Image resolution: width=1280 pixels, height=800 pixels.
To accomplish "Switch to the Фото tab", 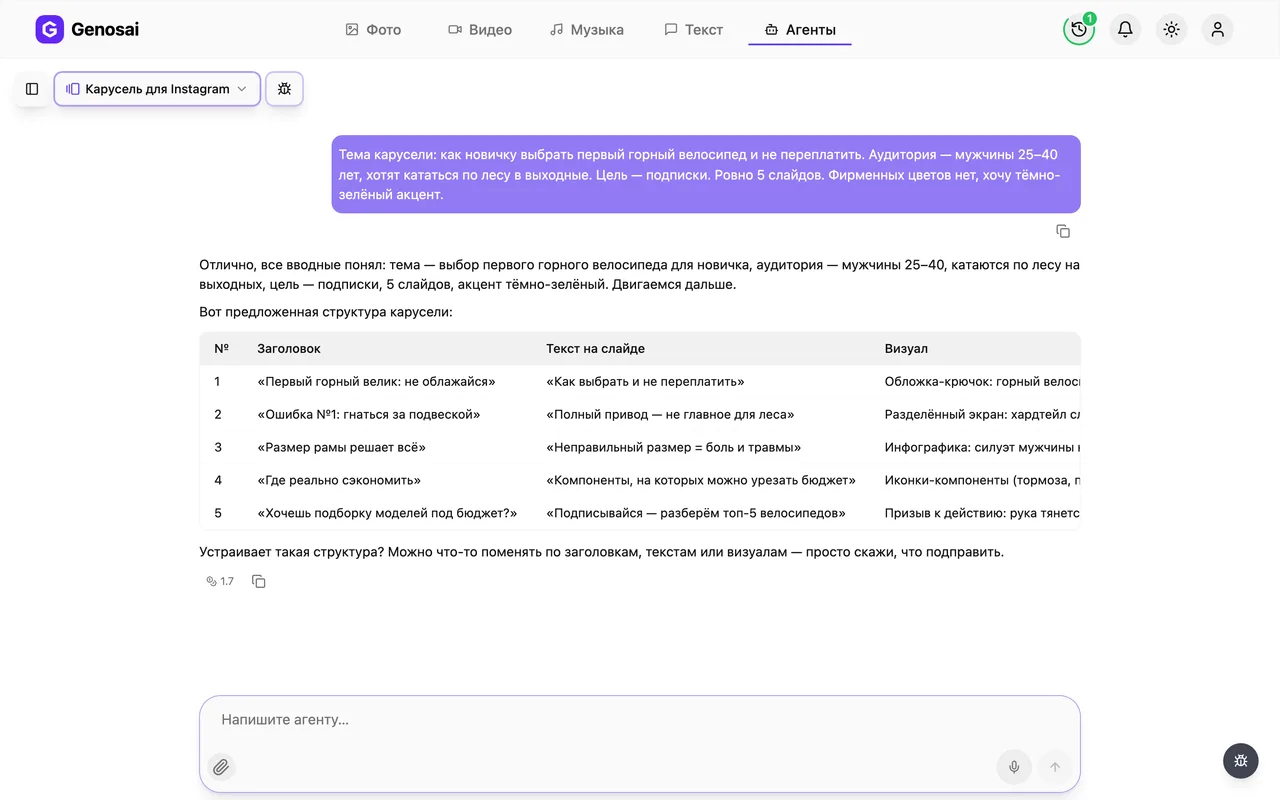I will (x=373, y=30).
